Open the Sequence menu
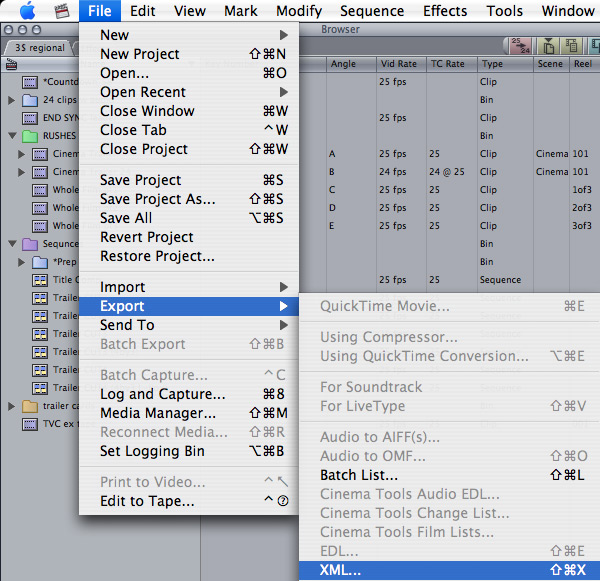Screen dimensions: 600x581 click(x=372, y=11)
